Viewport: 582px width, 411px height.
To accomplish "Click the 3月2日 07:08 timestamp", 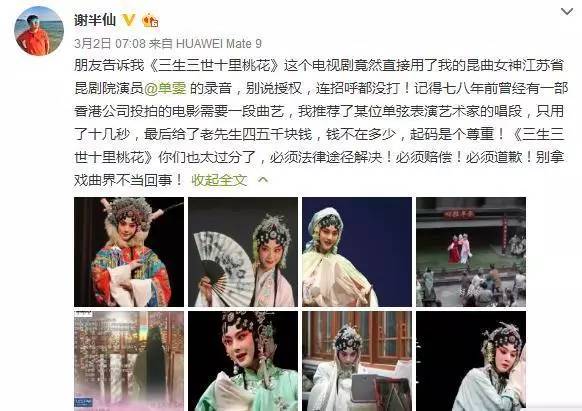I will pyautogui.click(x=110, y=43).
